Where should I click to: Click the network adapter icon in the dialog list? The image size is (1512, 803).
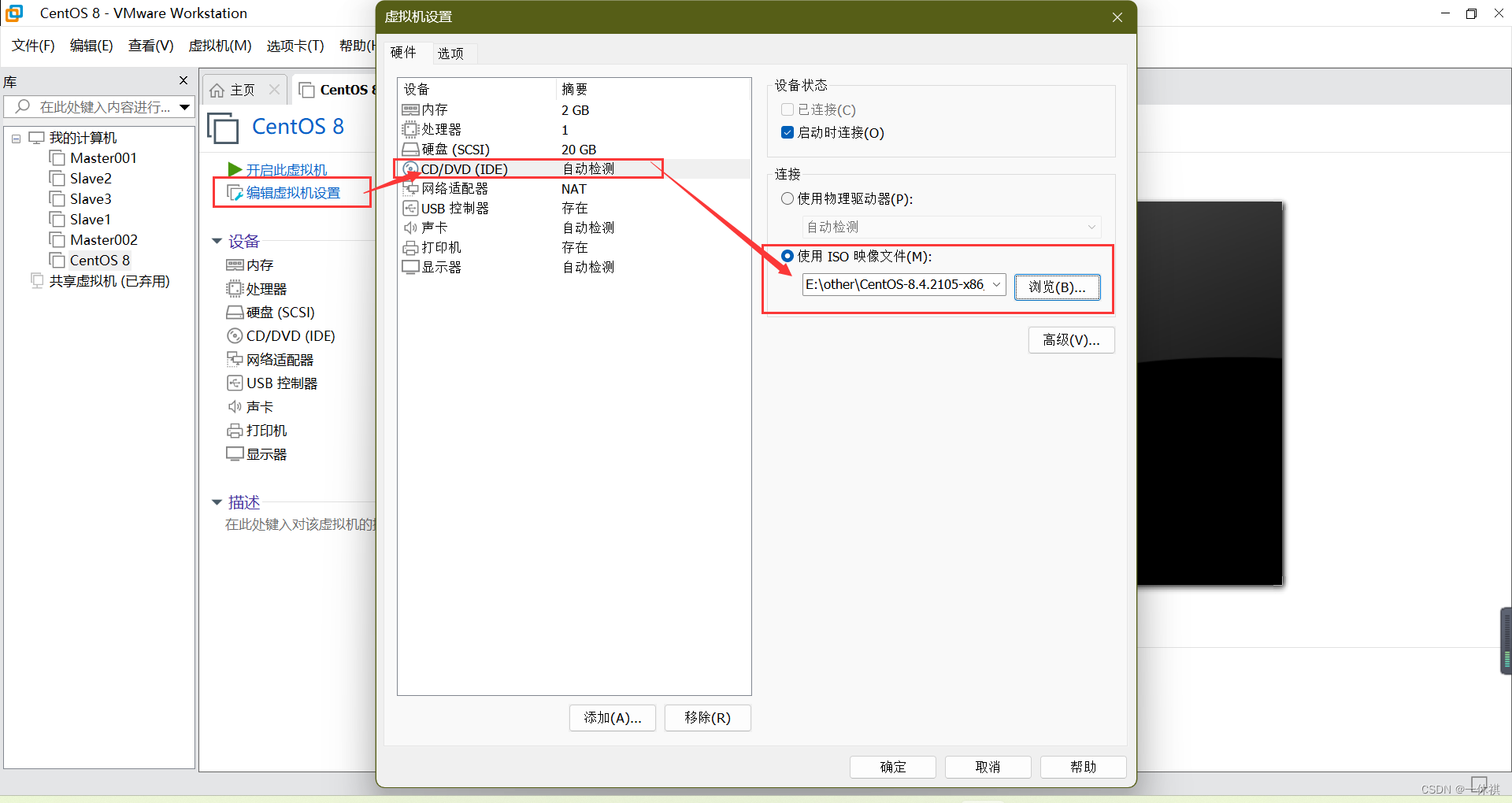point(410,188)
